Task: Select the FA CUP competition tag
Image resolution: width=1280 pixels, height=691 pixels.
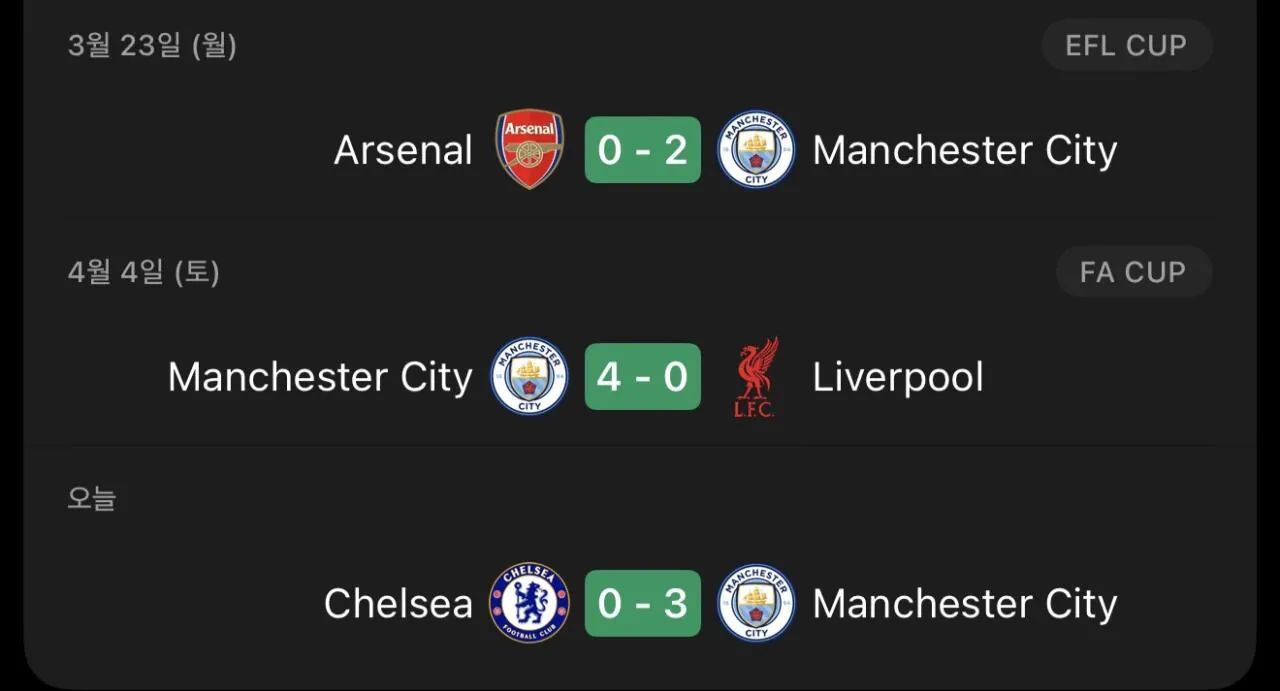Action: pos(1133,272)
